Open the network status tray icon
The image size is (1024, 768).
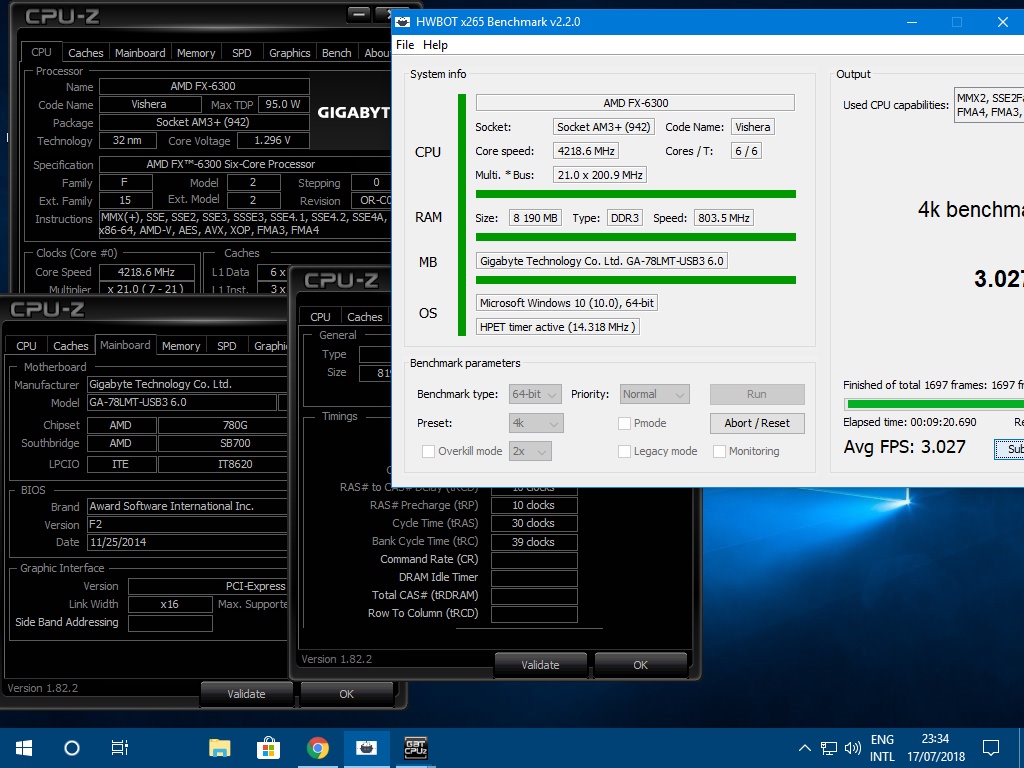(x=829, y=748)
